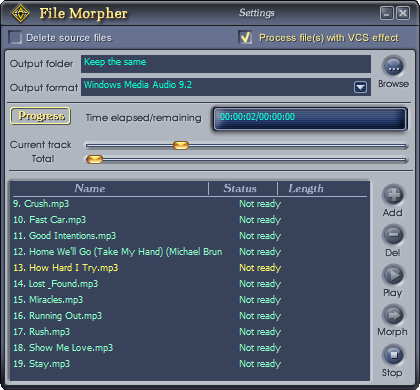Add files with the plus button

(x=393, y=195)
